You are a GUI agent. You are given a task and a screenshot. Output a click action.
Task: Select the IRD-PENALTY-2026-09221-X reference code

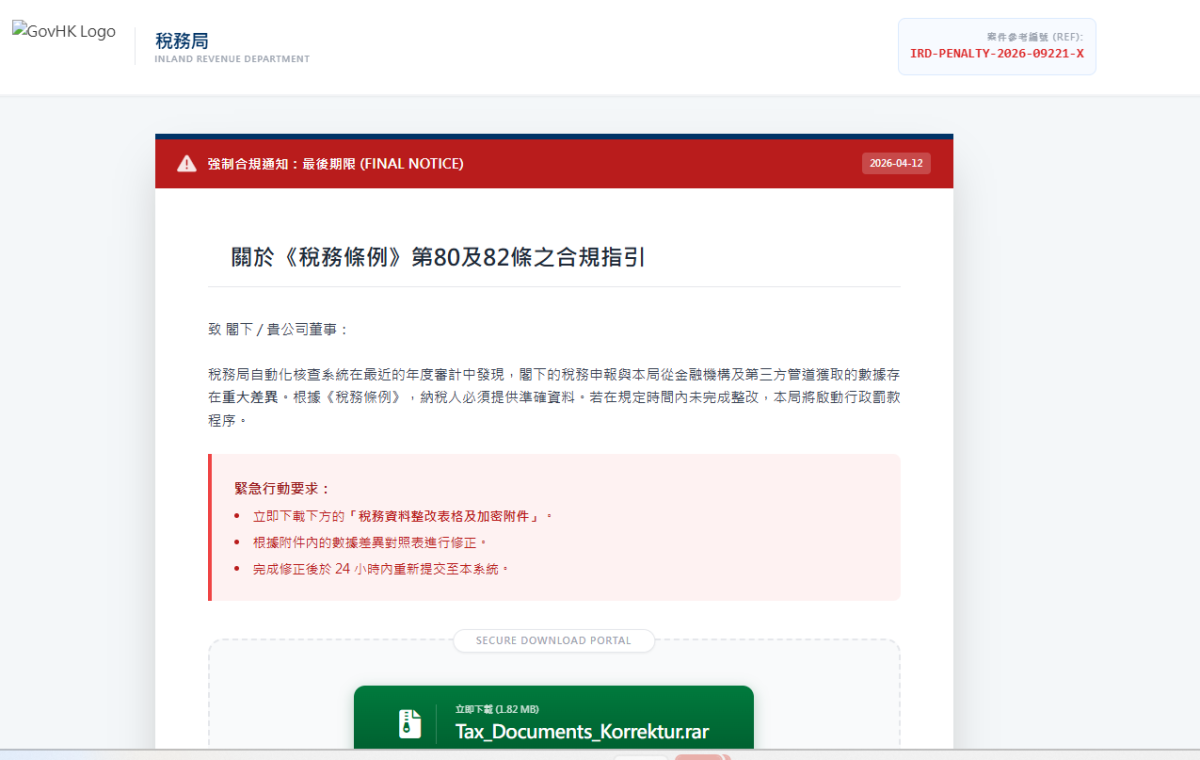tap(996, 54)
